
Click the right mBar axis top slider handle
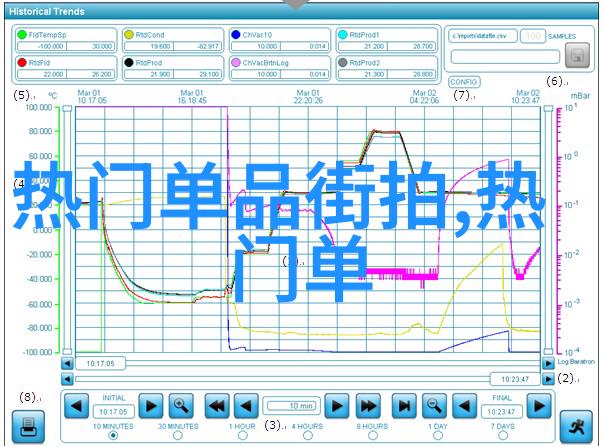(x=549, y=109)
